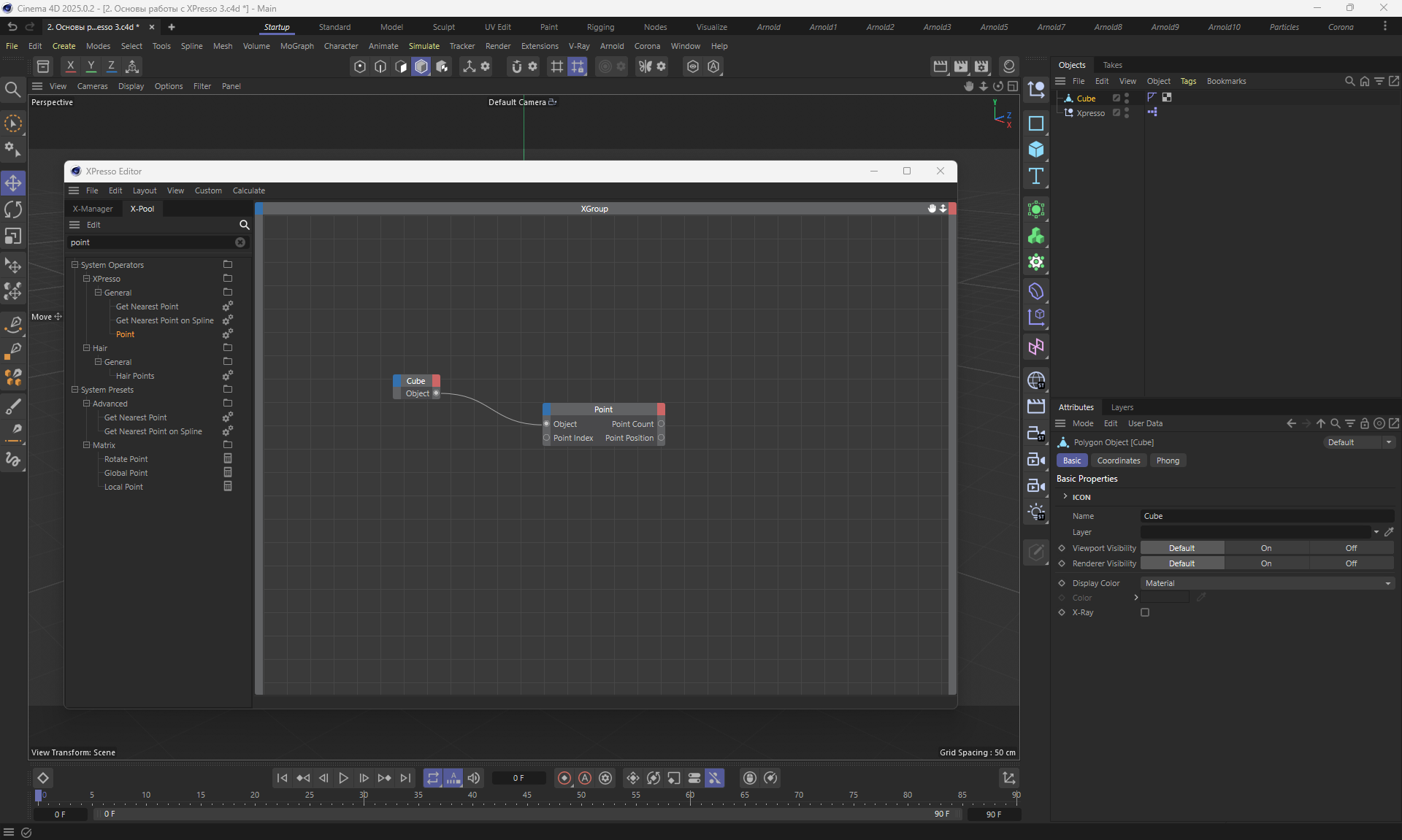Screen dimensions: 1402x840
Task: Select the Scale tool in left toolbar
Action: click(13, 236)
